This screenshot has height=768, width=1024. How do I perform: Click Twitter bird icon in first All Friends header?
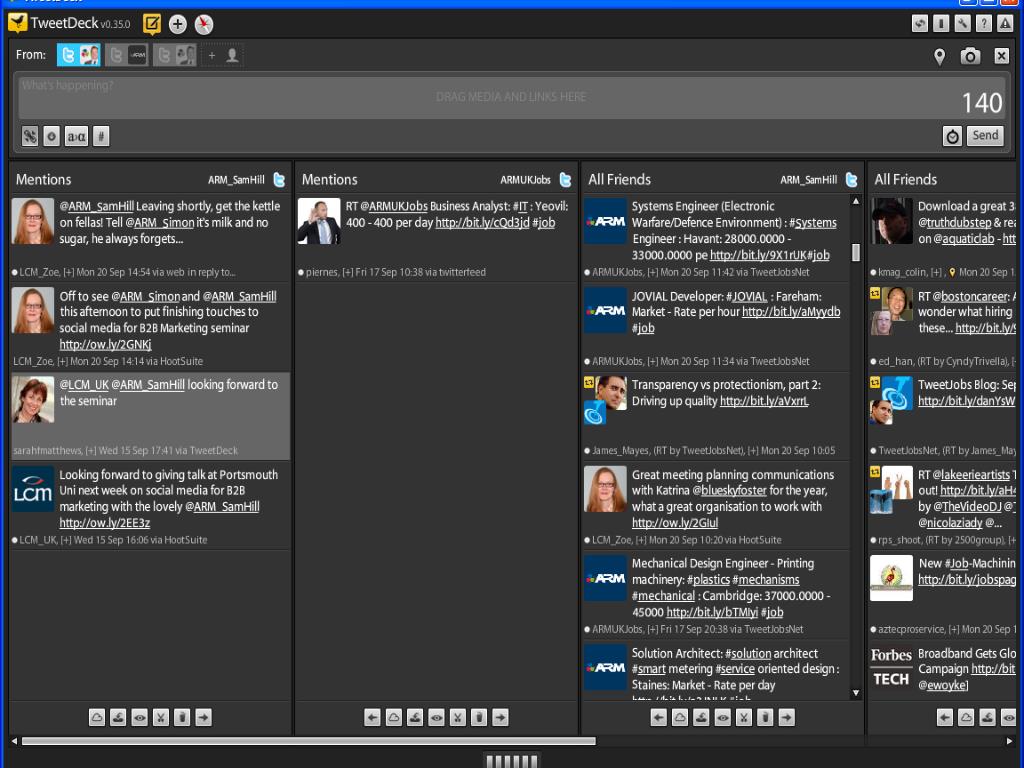[852, 180]
